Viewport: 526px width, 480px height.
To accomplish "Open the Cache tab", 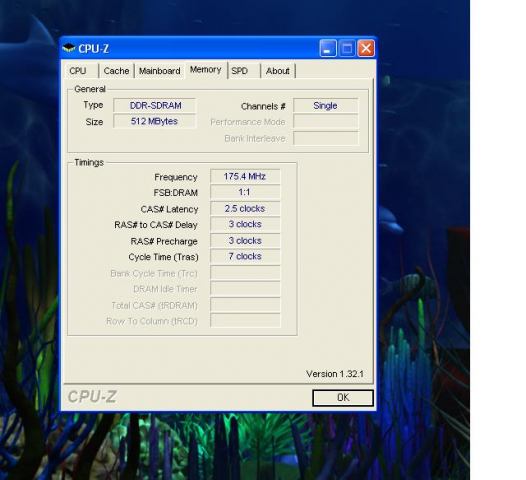I will click(x=116, y=71).
